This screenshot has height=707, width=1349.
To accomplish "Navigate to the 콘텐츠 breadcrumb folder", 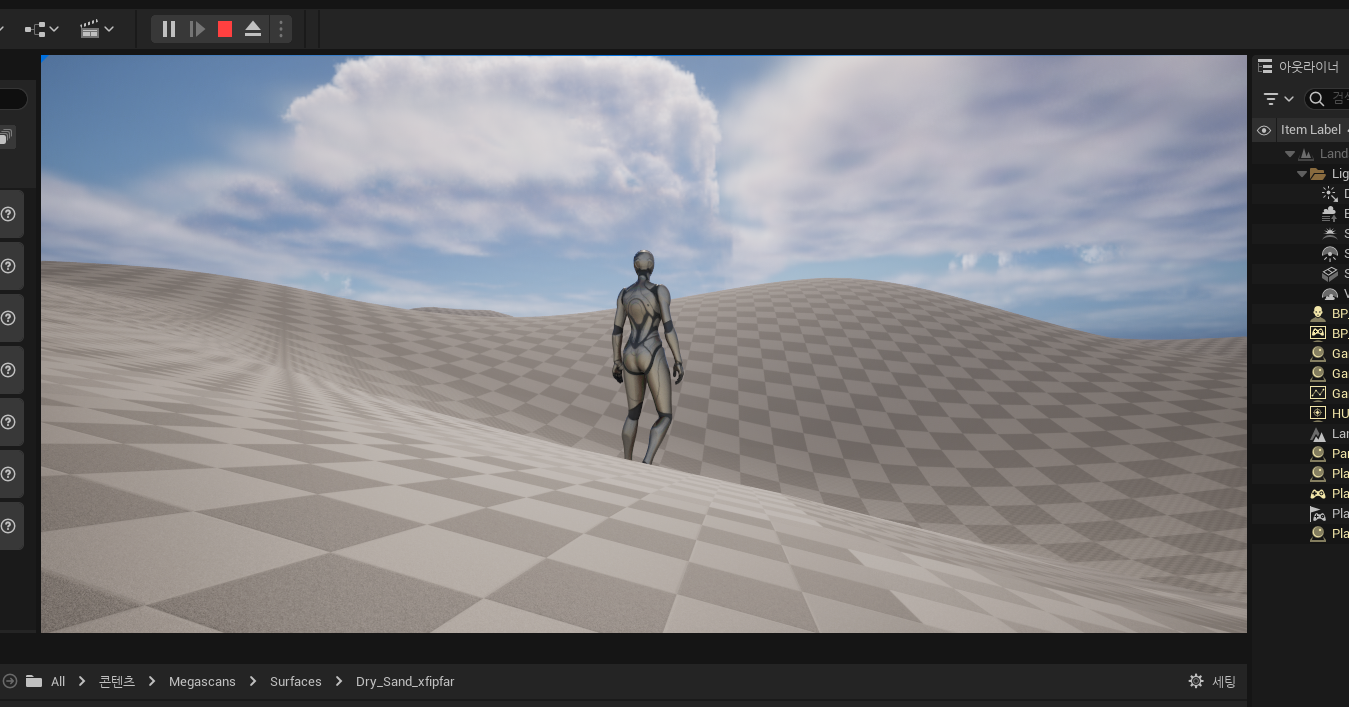I will (x=116, y=681).
